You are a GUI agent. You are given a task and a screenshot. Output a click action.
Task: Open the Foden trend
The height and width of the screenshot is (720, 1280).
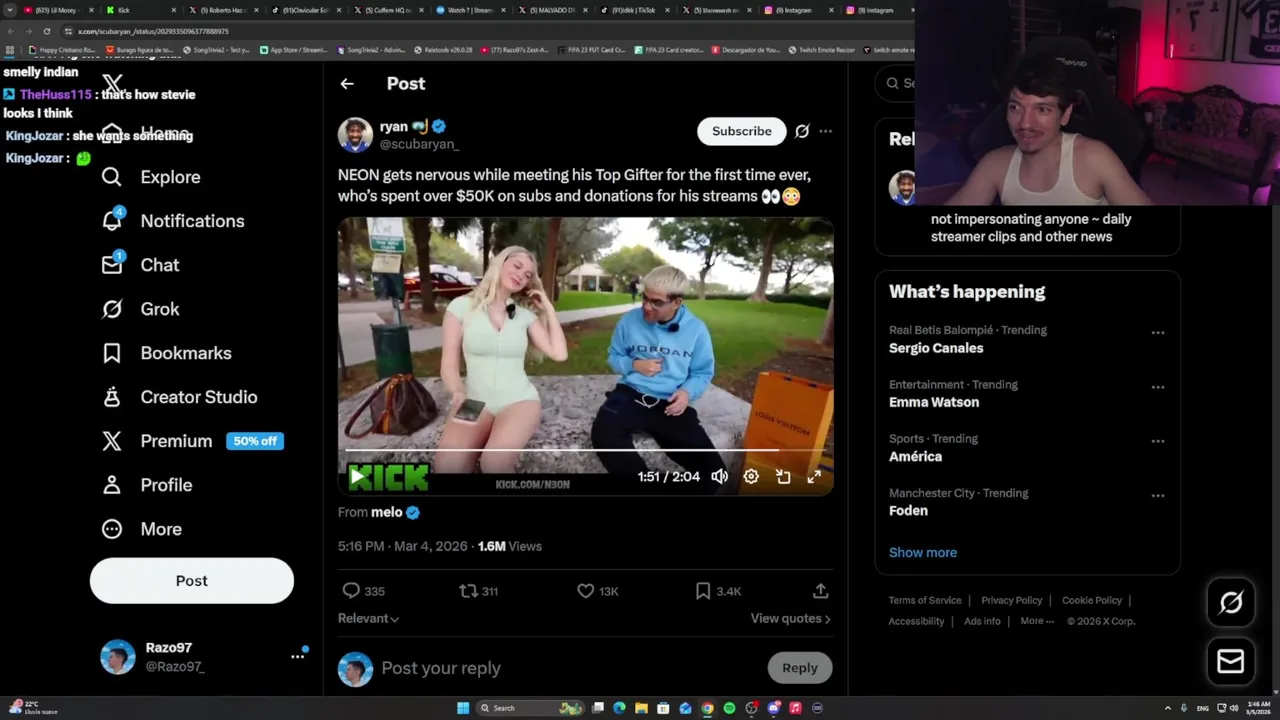pyautogui.click(x=908, y=510)
